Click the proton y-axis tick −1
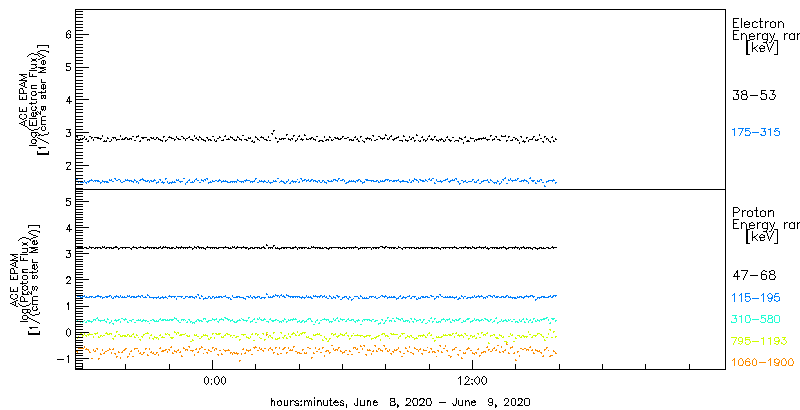The image size is (800, 410). [66, 358]
